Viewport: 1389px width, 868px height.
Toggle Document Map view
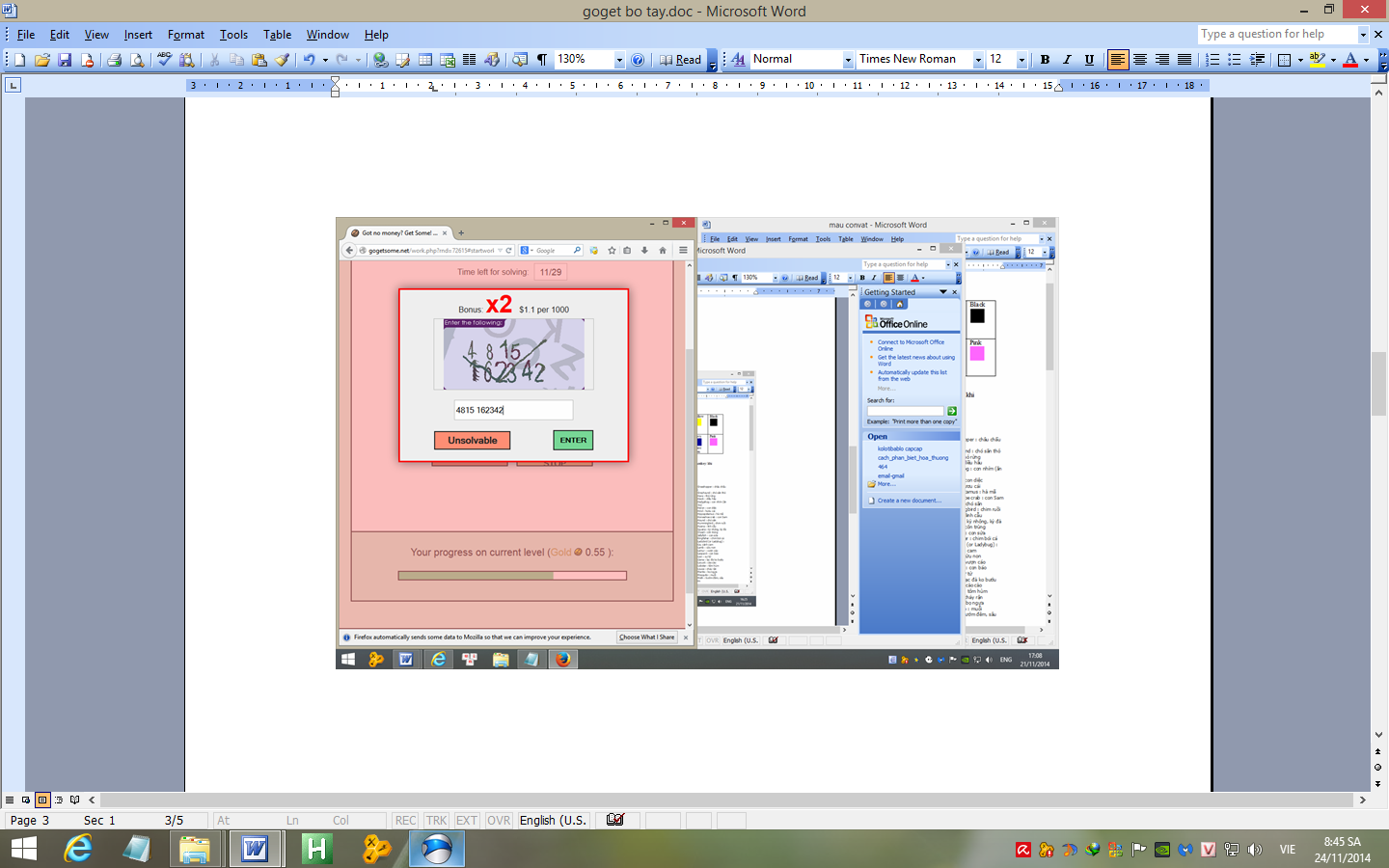point(520,60)
